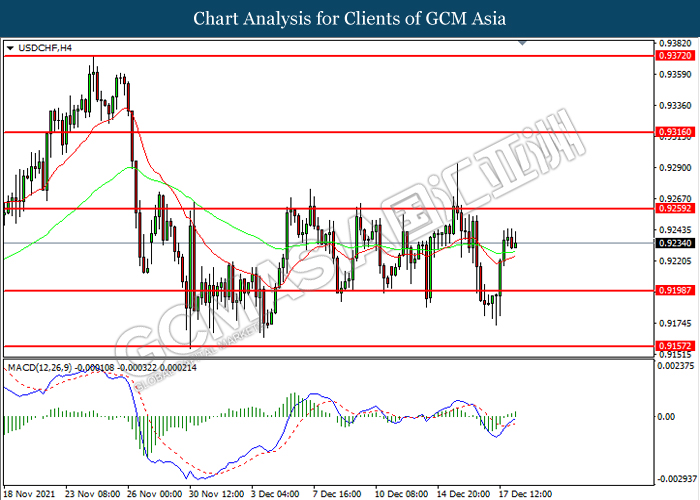Click the MACD 0.00 zero level label

[x=667, y=417]
